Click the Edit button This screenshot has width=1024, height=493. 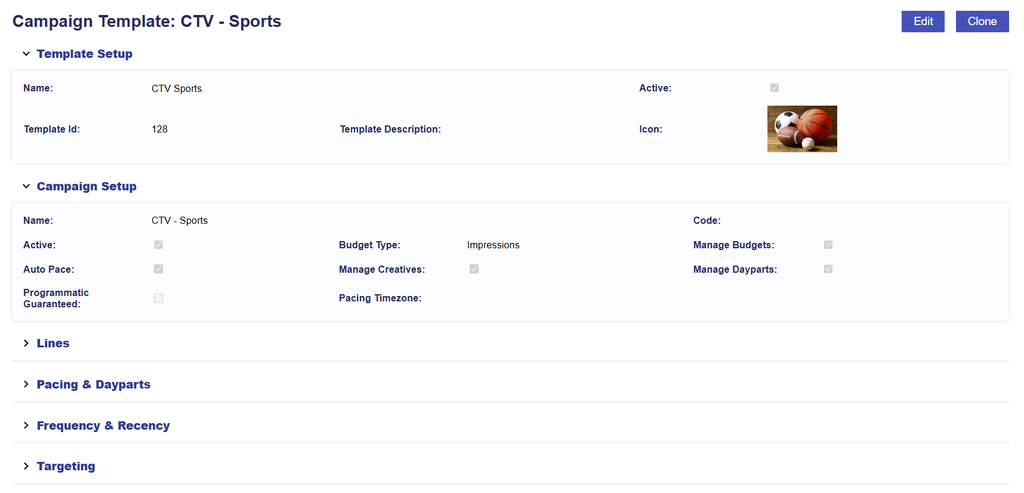[923, 22]
